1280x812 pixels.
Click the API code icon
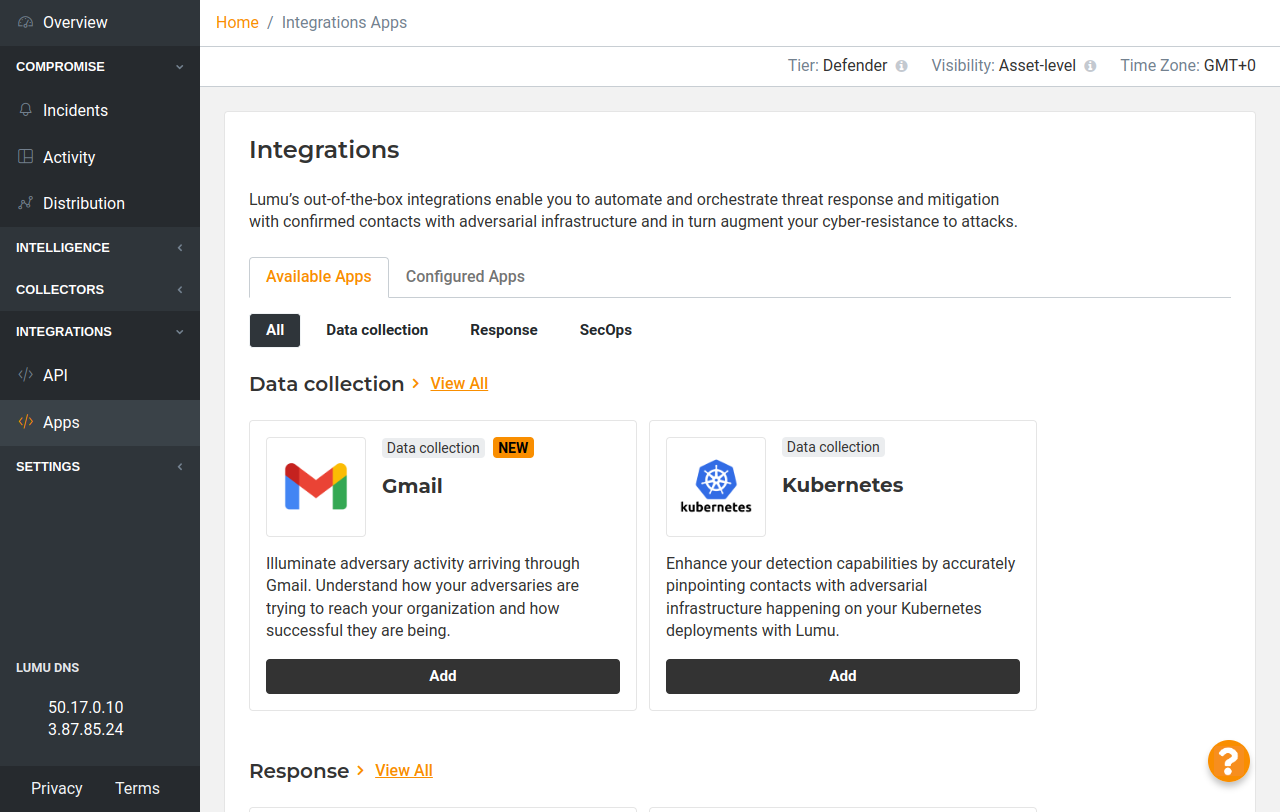26,375
